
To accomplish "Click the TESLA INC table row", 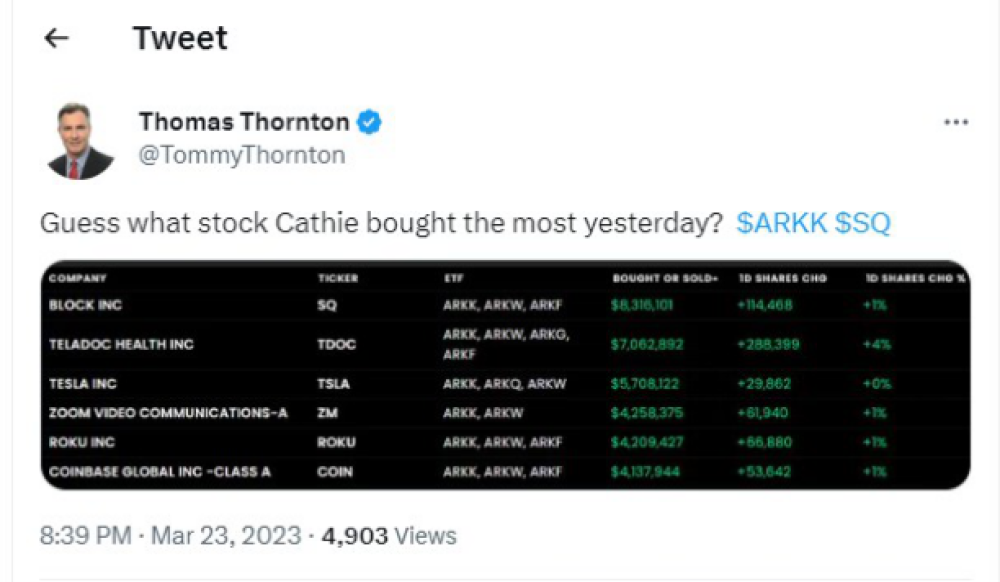I will coord(505,384).
